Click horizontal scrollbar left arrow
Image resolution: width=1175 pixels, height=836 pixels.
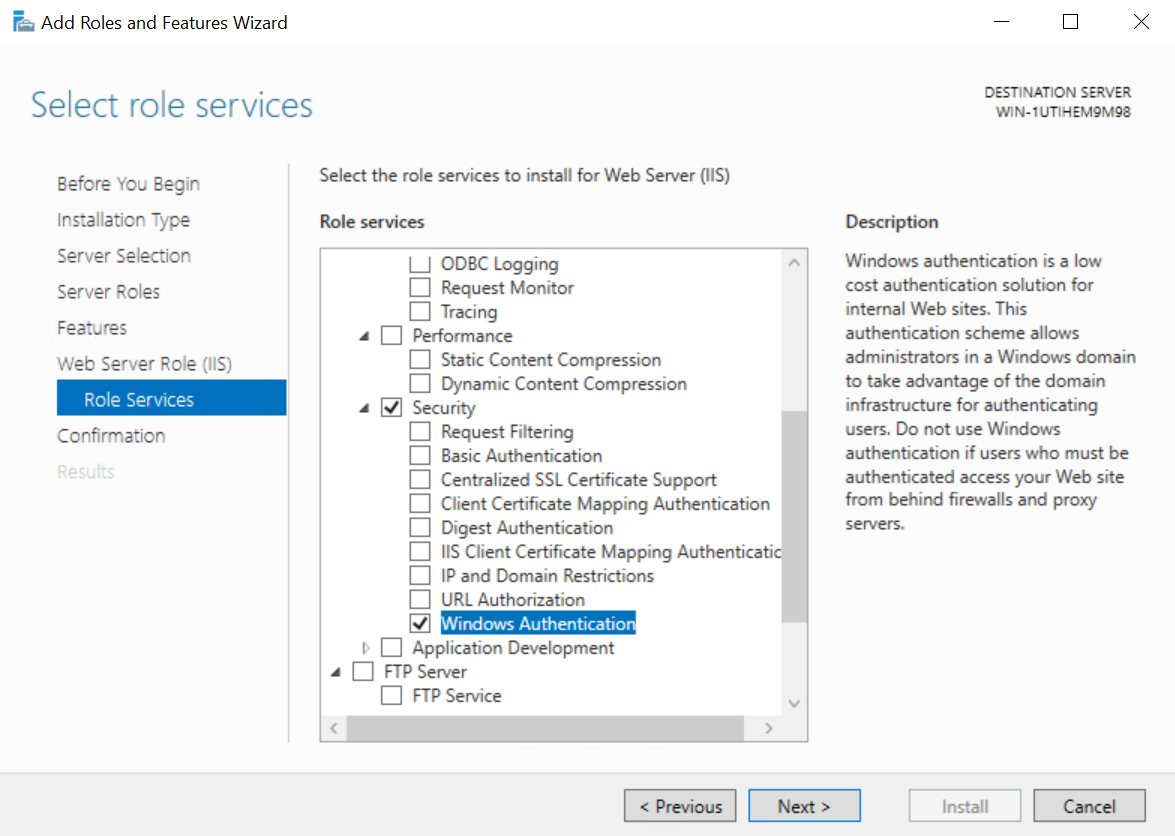tap(334, 728)
